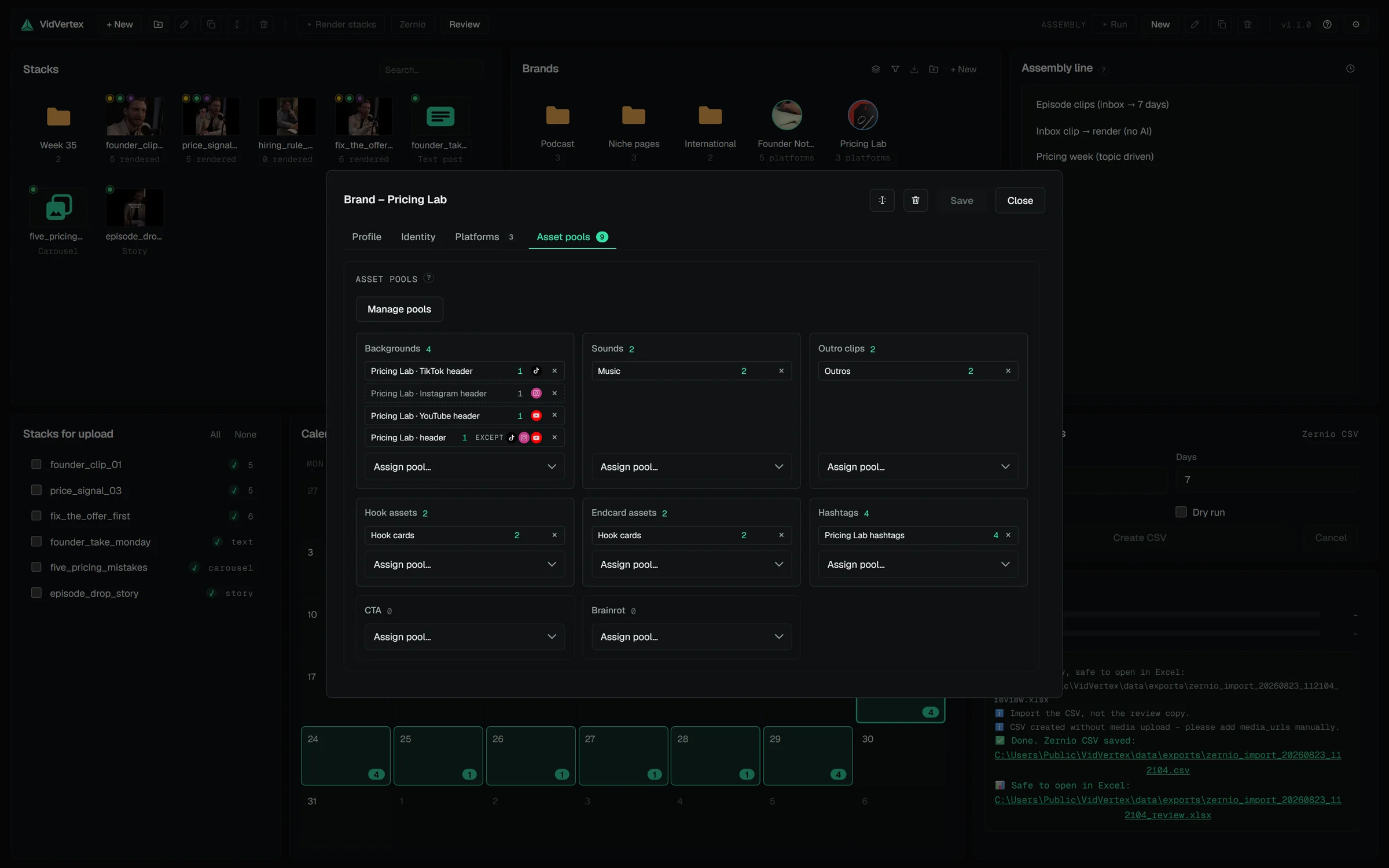Open Assign pool dropdown under Backgrounds
The width and height of the screenshot is (1389, 868).
coord(464,466)
